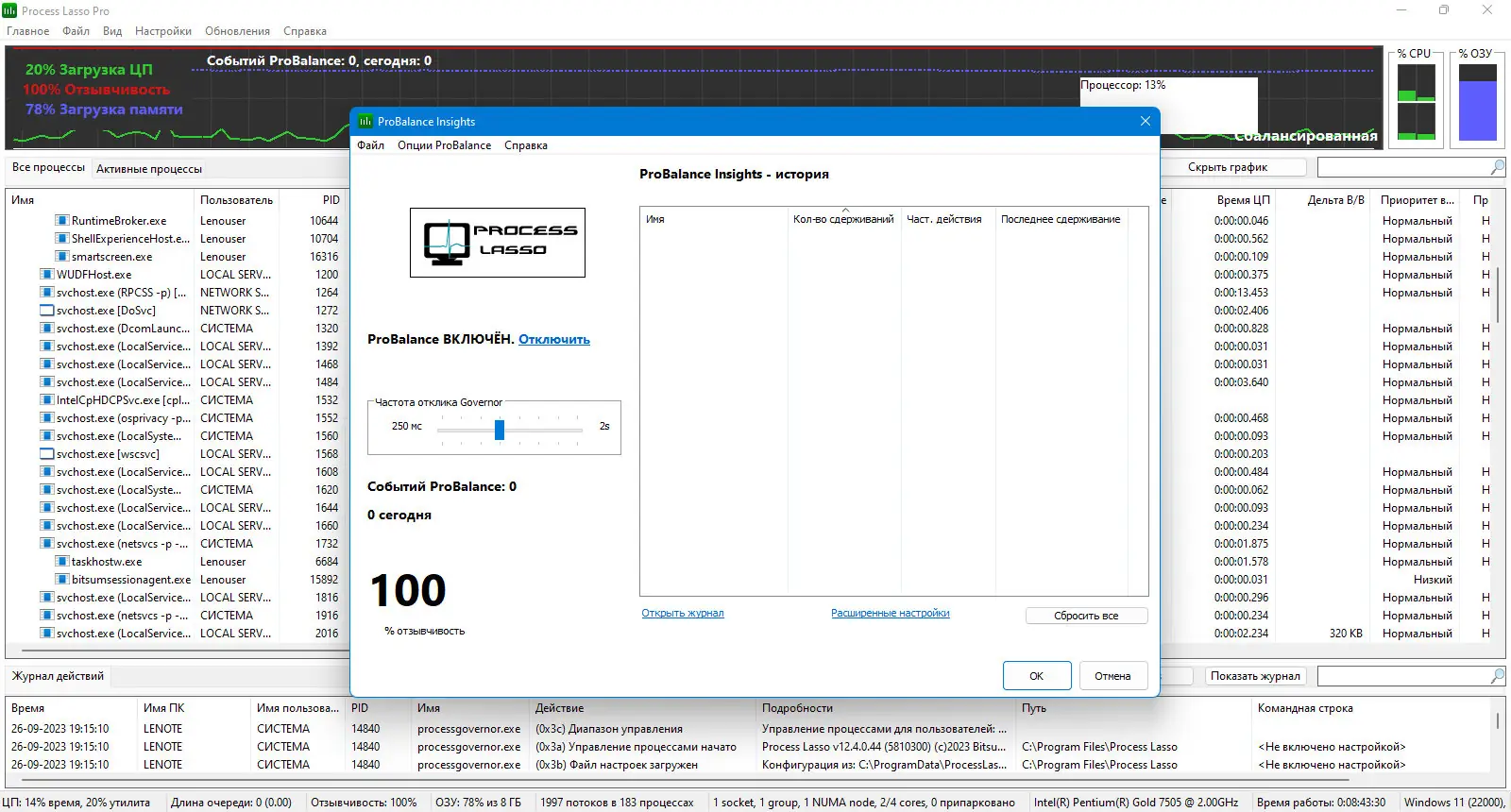Click the Отмена button
Screen dimensions: 1511x812
coord(1112,676)
